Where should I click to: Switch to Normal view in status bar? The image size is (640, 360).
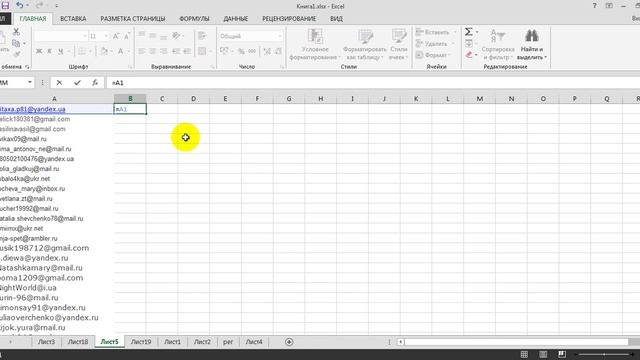[x=524, y=354]
